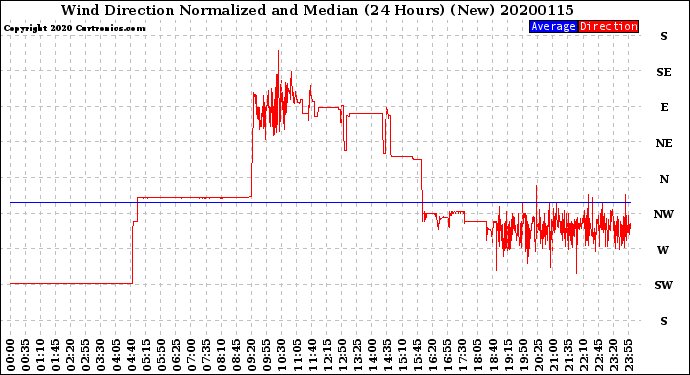The height and width of the screenshot is (375, 690).
Task: Click the 'NE' axis label
Action: [x=664, y=143]
